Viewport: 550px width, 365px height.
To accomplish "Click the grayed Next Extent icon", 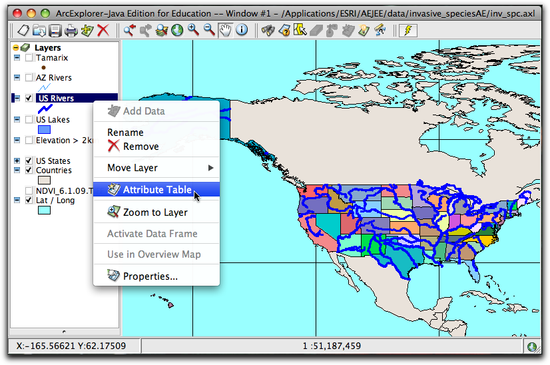I will coord(145,30).
